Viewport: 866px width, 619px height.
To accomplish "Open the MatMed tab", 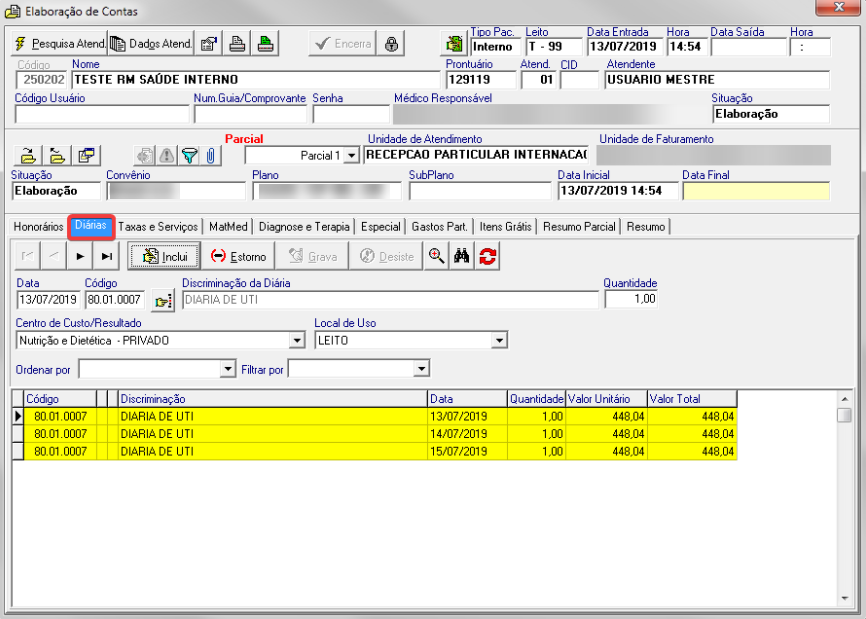I will 228,227.
